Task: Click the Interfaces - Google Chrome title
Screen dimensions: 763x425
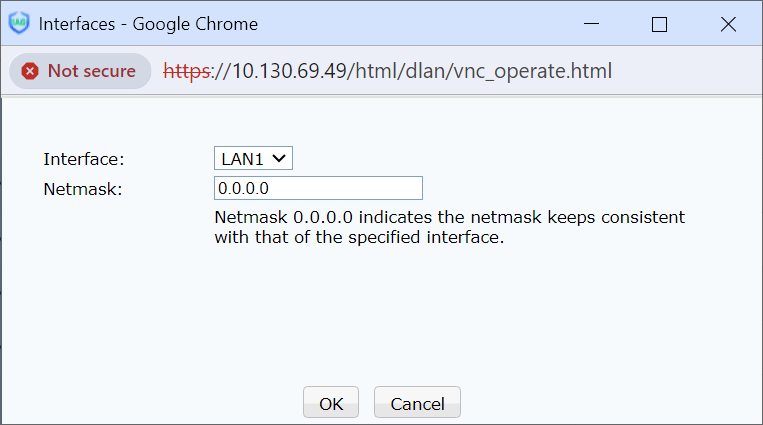Action: coord(148,24)
